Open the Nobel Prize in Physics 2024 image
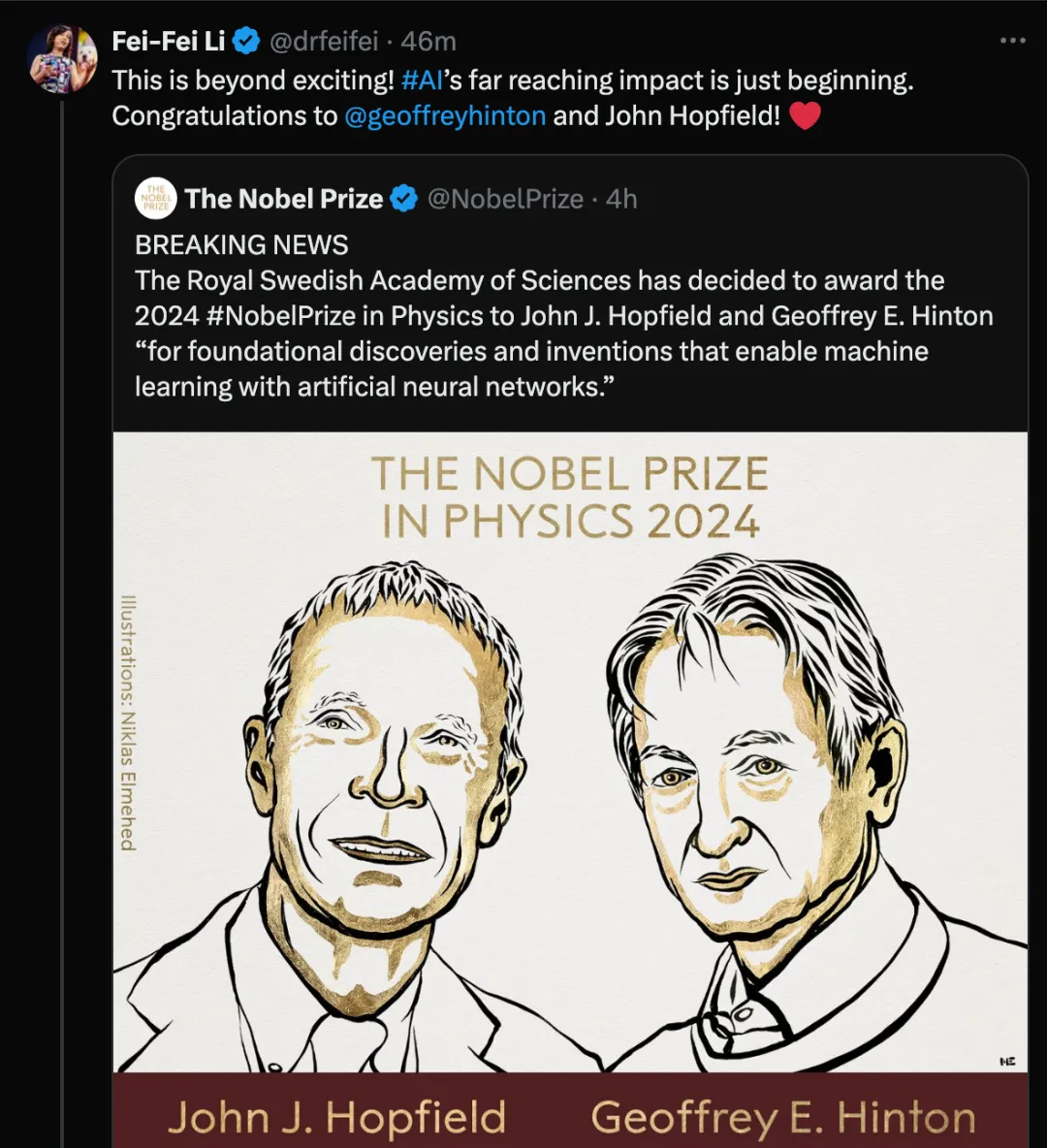Viewport: 1047px width, 1148px height. pos(570,789)
